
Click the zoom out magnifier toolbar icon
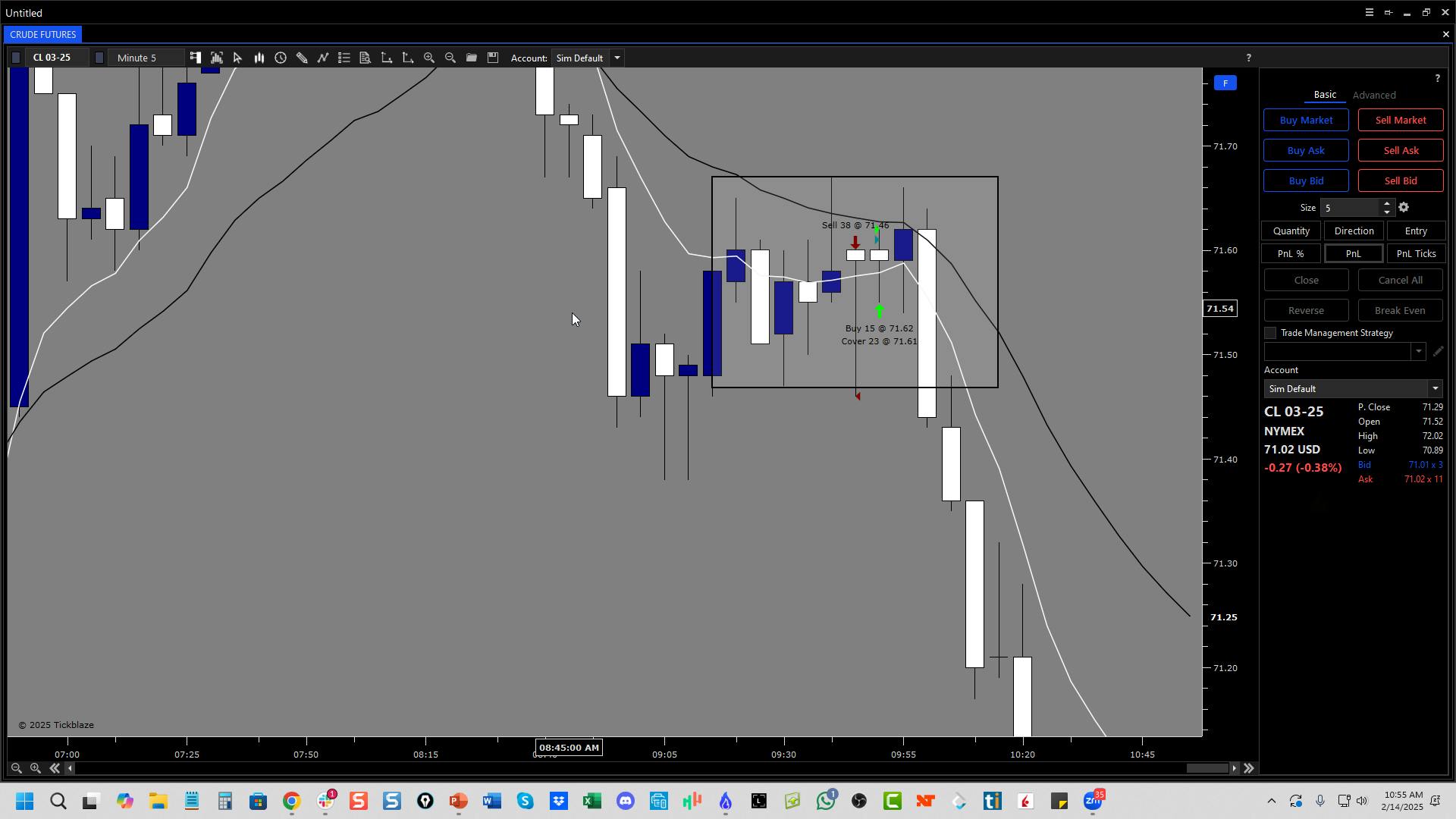[450, 58]
